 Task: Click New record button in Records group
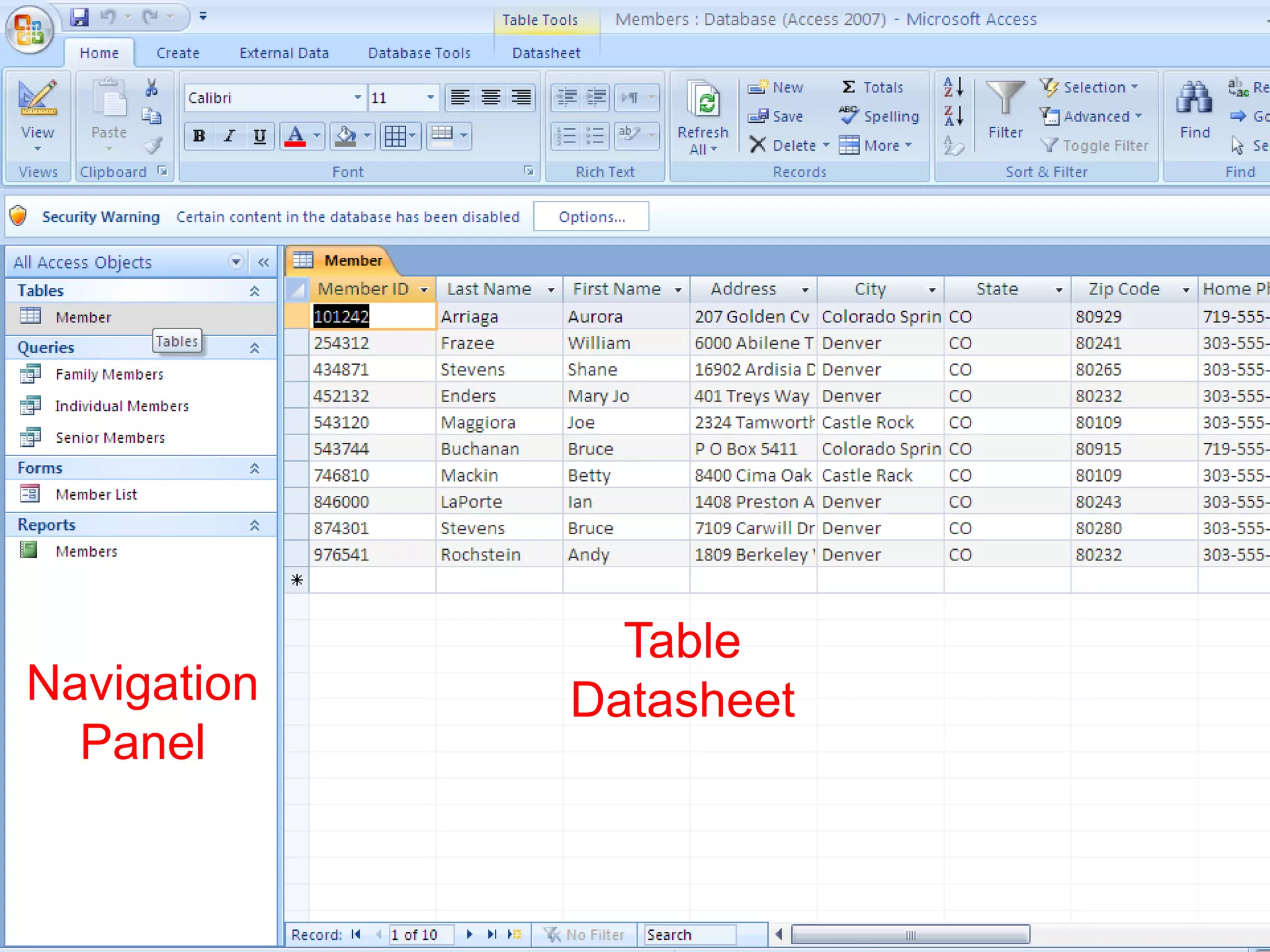[x=775, y=87]
